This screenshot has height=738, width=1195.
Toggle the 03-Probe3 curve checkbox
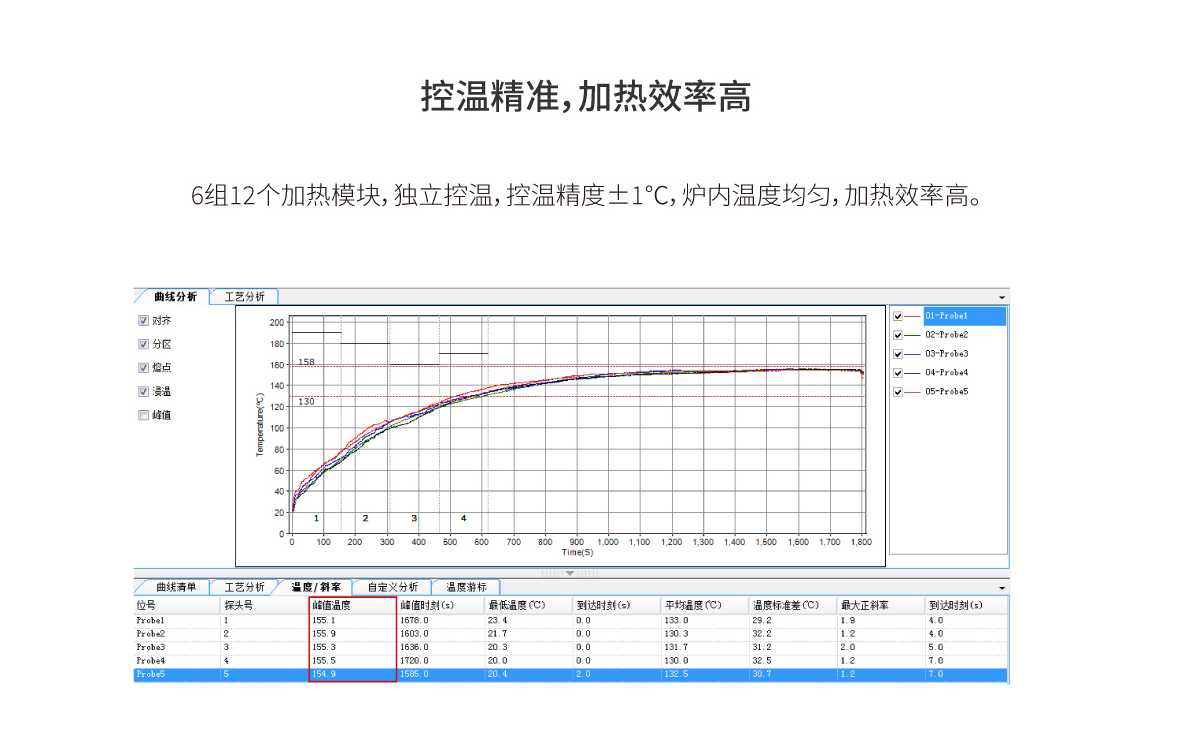pyautogui.click(x=898, y=354)
